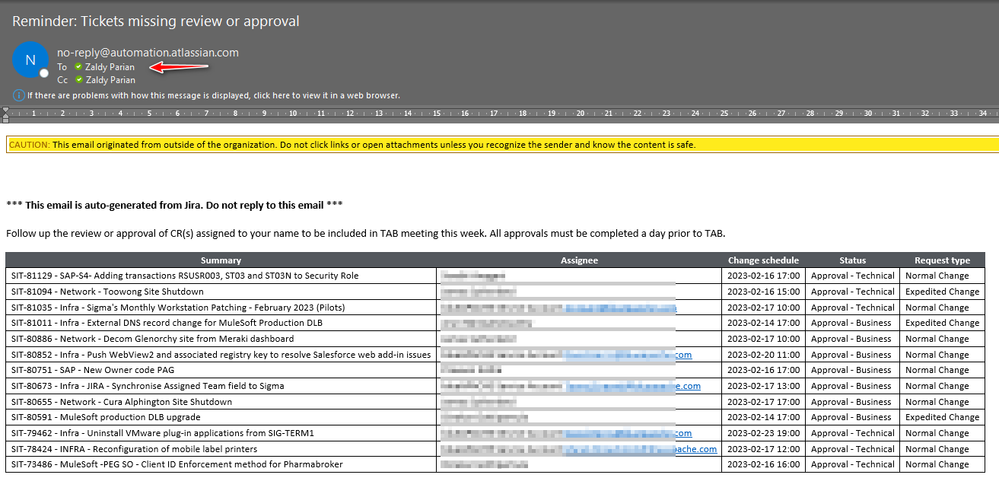Click the email subject Reminder: Tickets missing review

pos(155,21)
